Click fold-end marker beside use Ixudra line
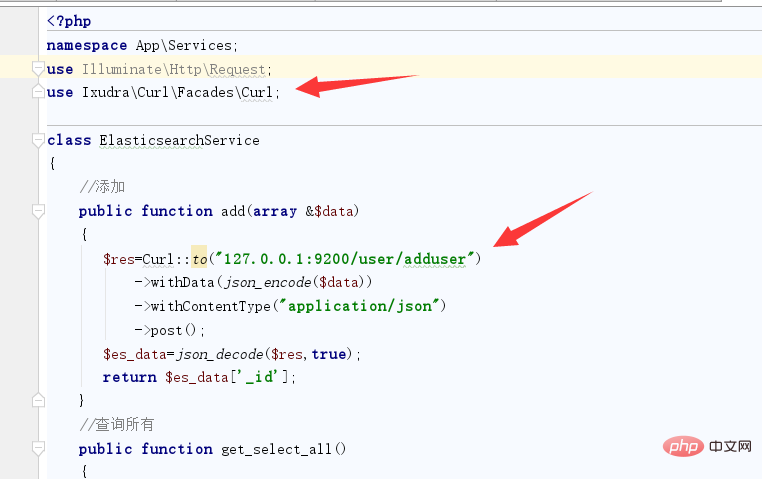The image size is (762, 479). tap(38, 92)
